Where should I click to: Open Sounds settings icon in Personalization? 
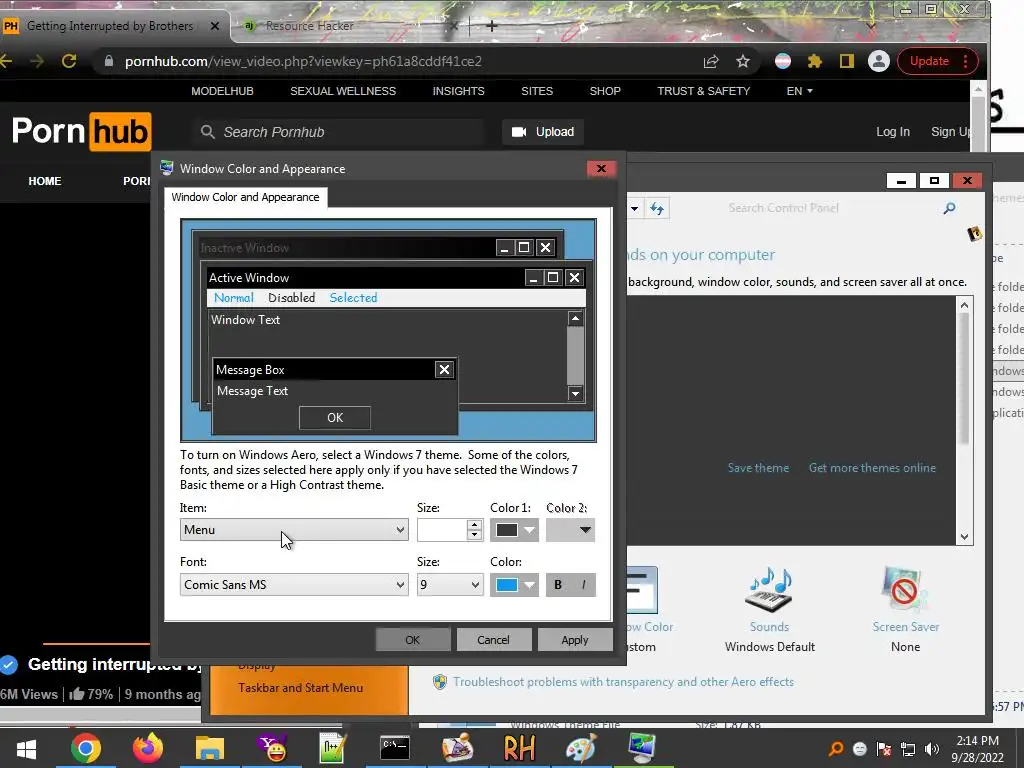point(769,590)
